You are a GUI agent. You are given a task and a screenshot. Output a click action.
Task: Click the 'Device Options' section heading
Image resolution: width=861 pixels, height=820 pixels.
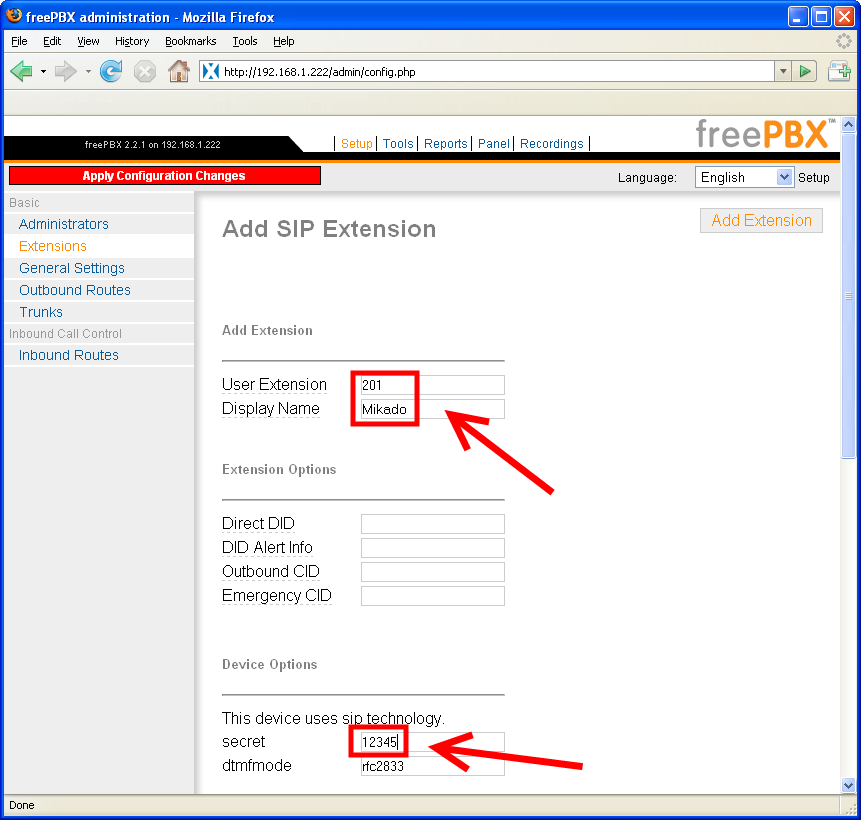click(x=270, y=665)
